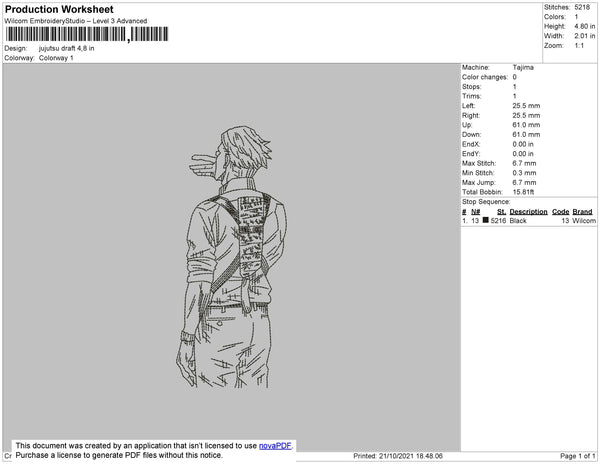Image resolution: width=600 pixels, height=464 pixels.
Task: Click the "Black" description in stop sequence row
Action: pos(518,221)
